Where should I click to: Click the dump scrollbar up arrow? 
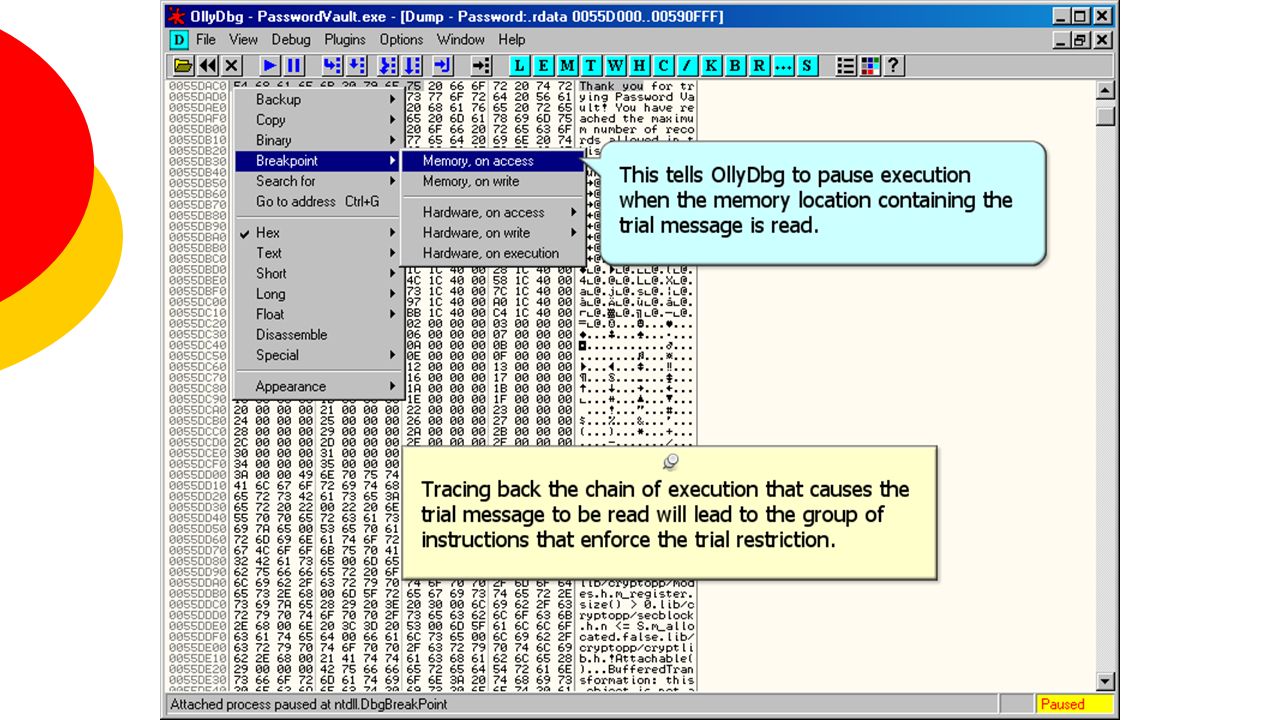1105,90
